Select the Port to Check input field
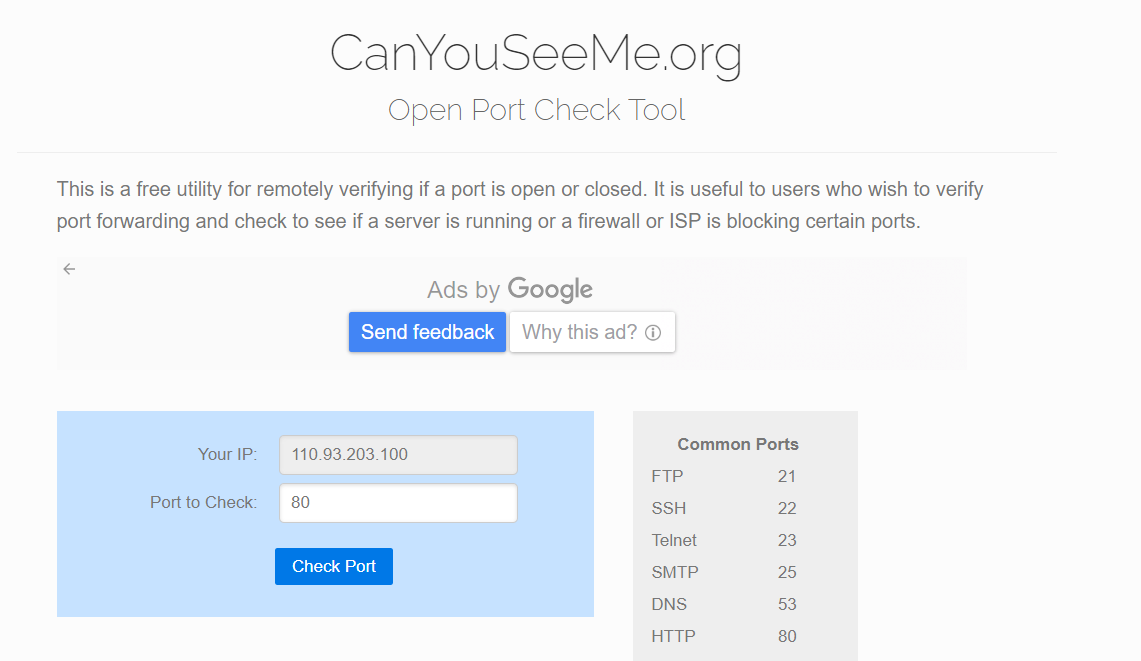The height and width of the screenshot is (661, 1141). point(398,503)
